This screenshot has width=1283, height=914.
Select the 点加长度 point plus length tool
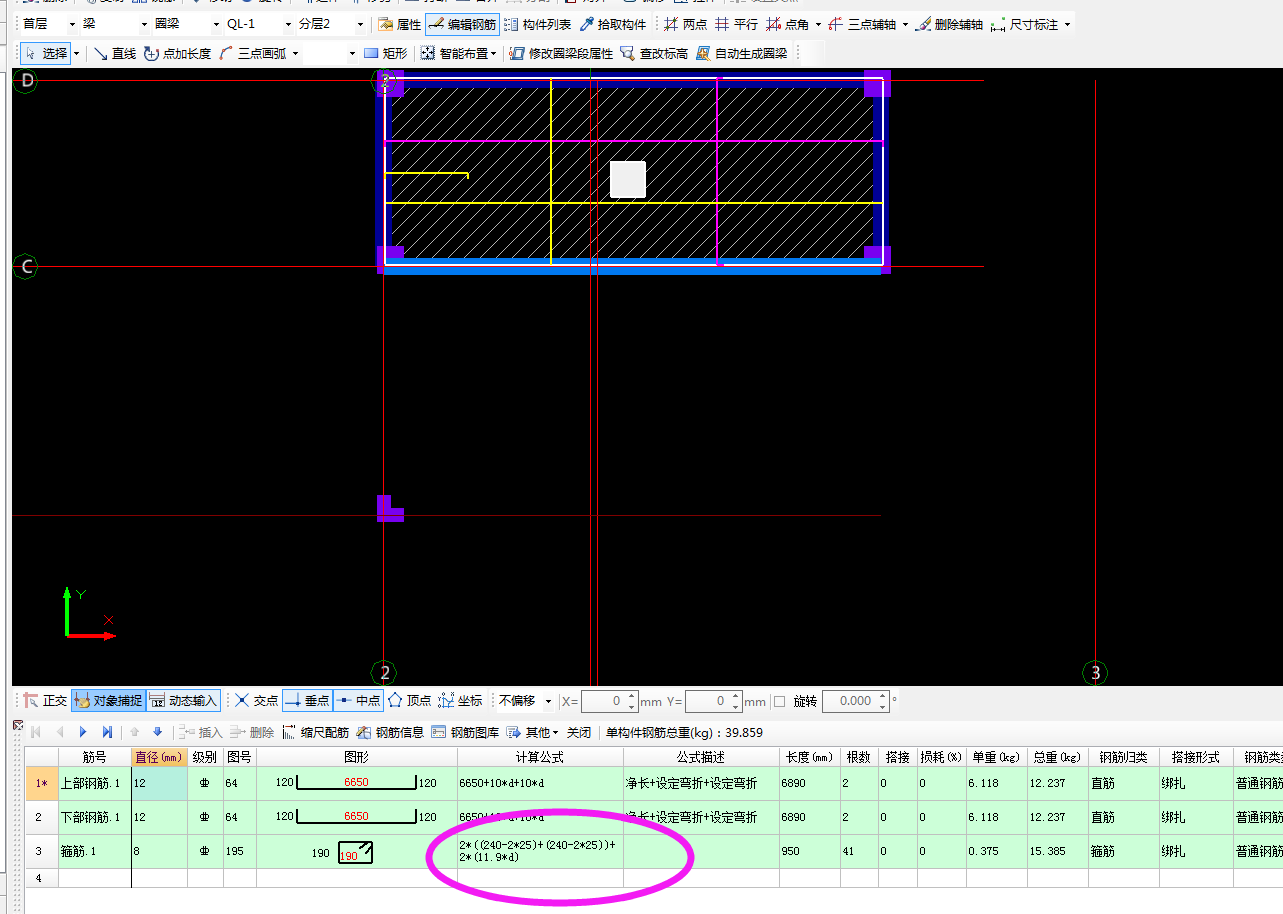pyautogui.click(x=177, y=53)
